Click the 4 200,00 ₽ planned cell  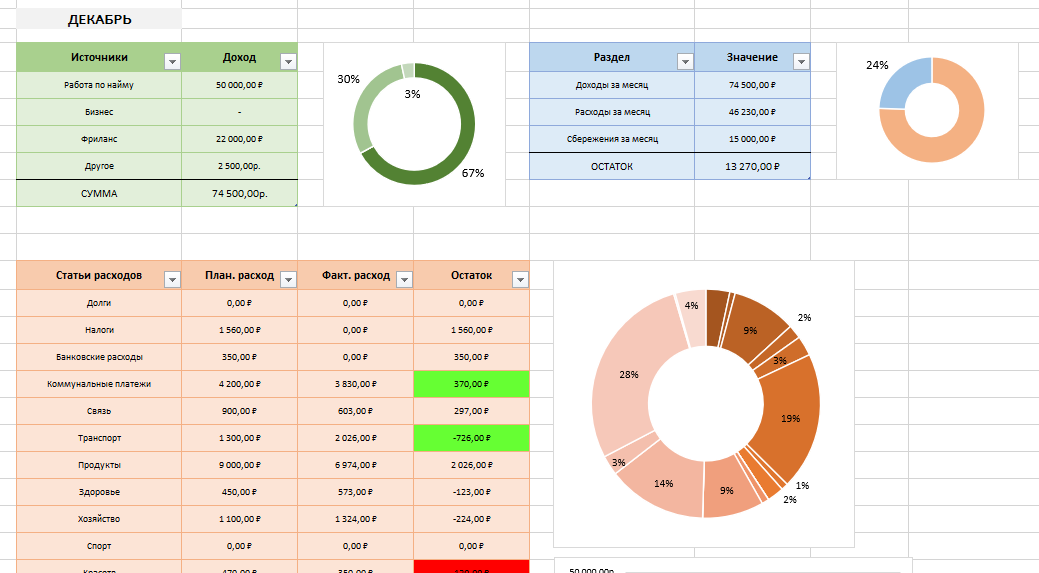coord(240,384)
